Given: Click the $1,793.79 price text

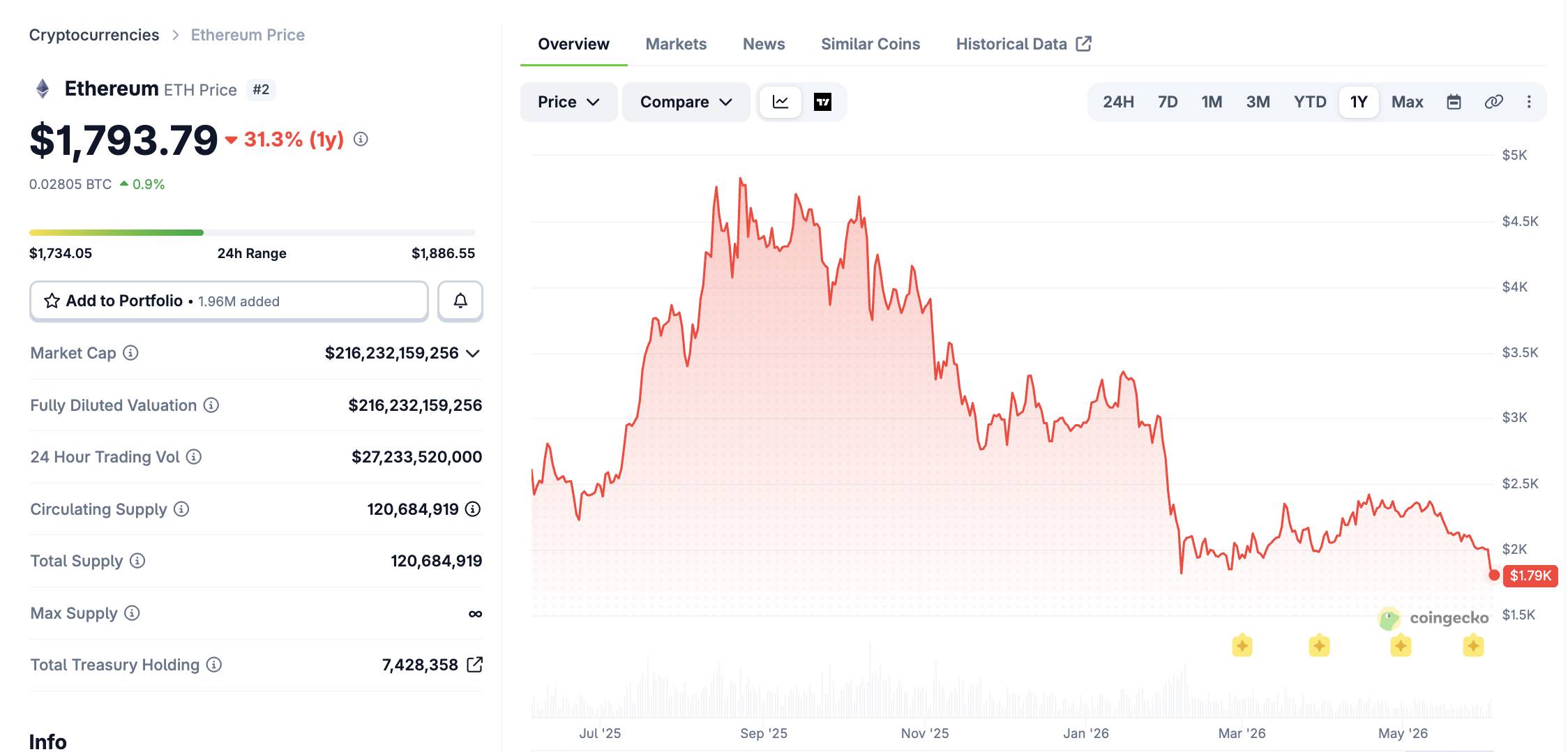Looking at the screenshot, I should pos(123,140).
